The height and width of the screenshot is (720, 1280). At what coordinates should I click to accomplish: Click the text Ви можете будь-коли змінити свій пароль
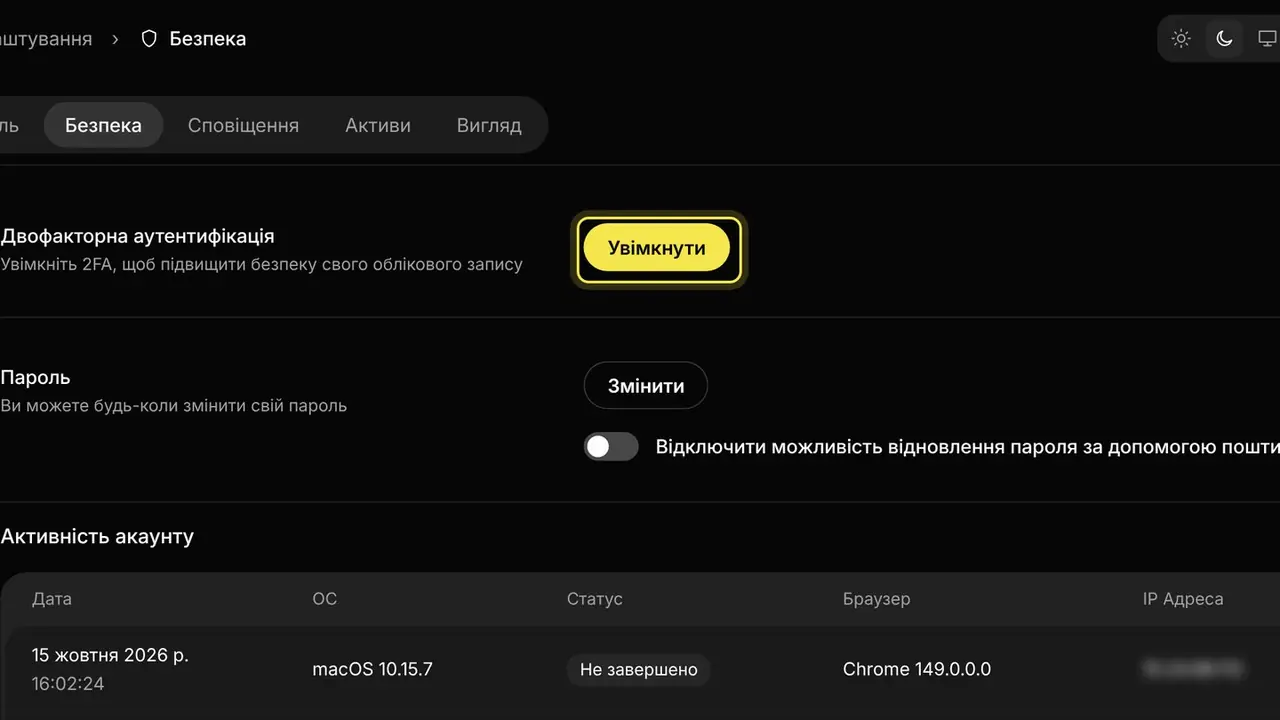[x=174, y=406]
